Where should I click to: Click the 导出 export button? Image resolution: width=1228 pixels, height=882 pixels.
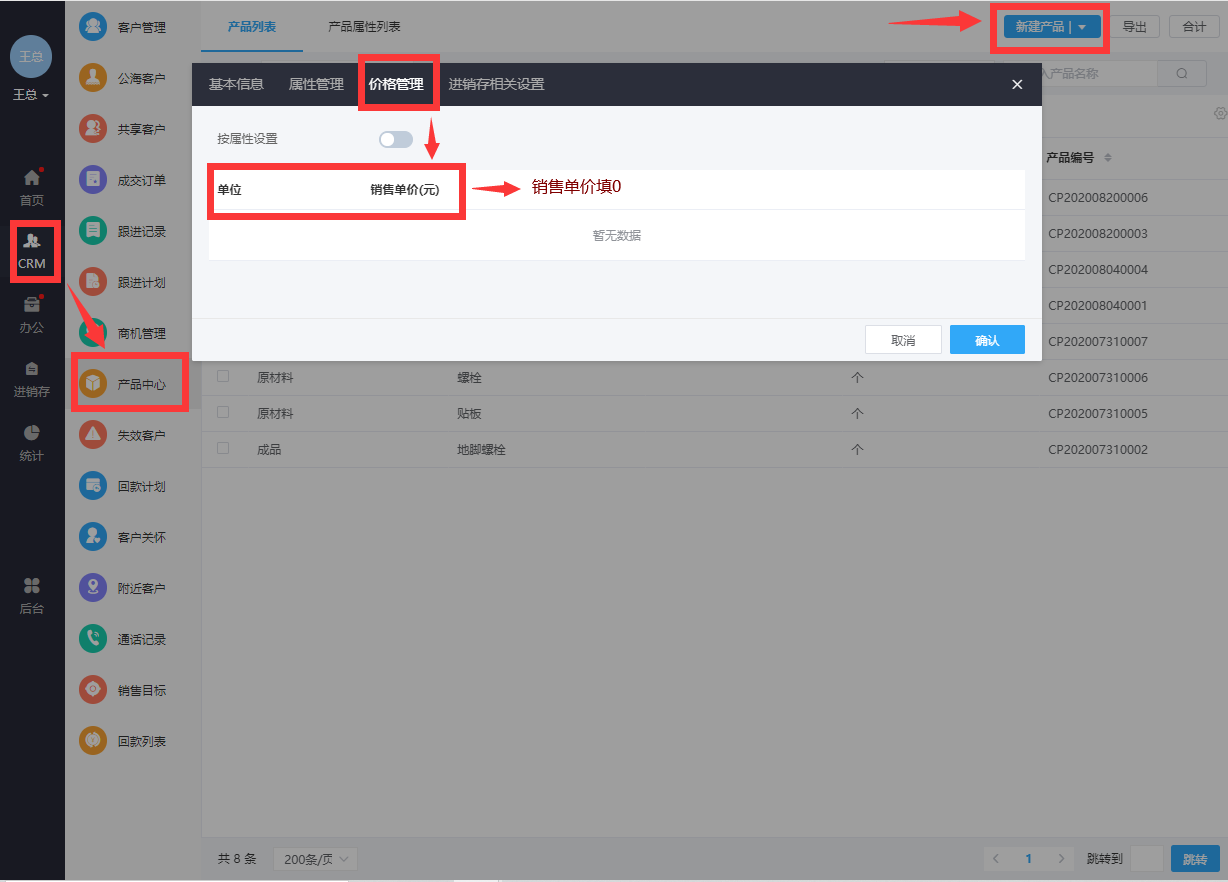1135,27
